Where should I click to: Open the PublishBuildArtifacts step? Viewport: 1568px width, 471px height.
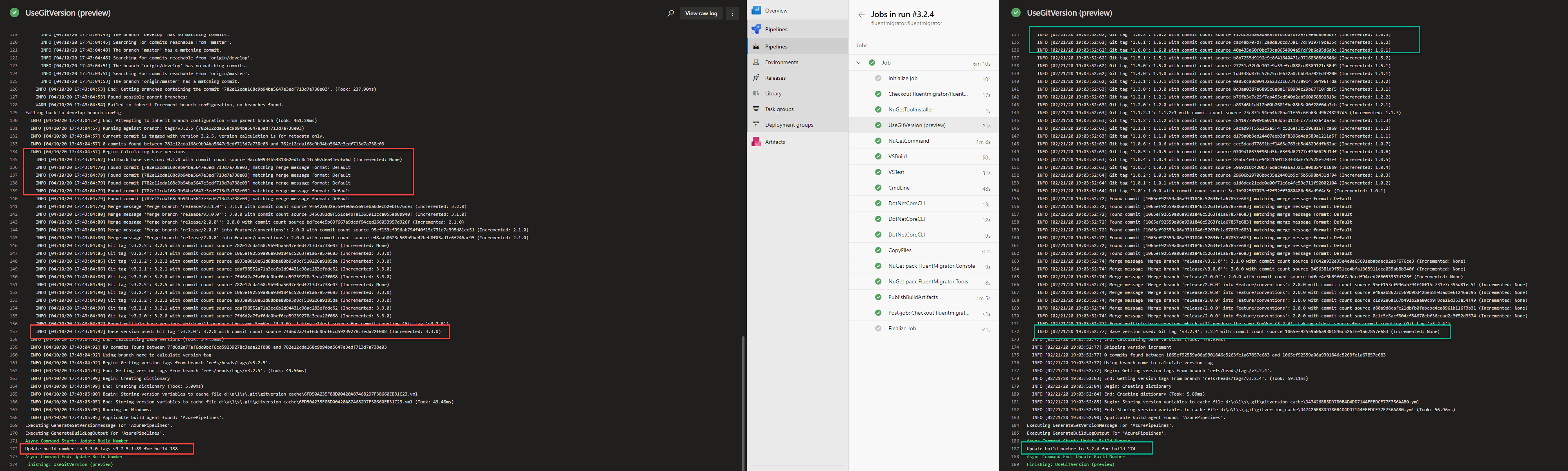[x=912, y=297]
